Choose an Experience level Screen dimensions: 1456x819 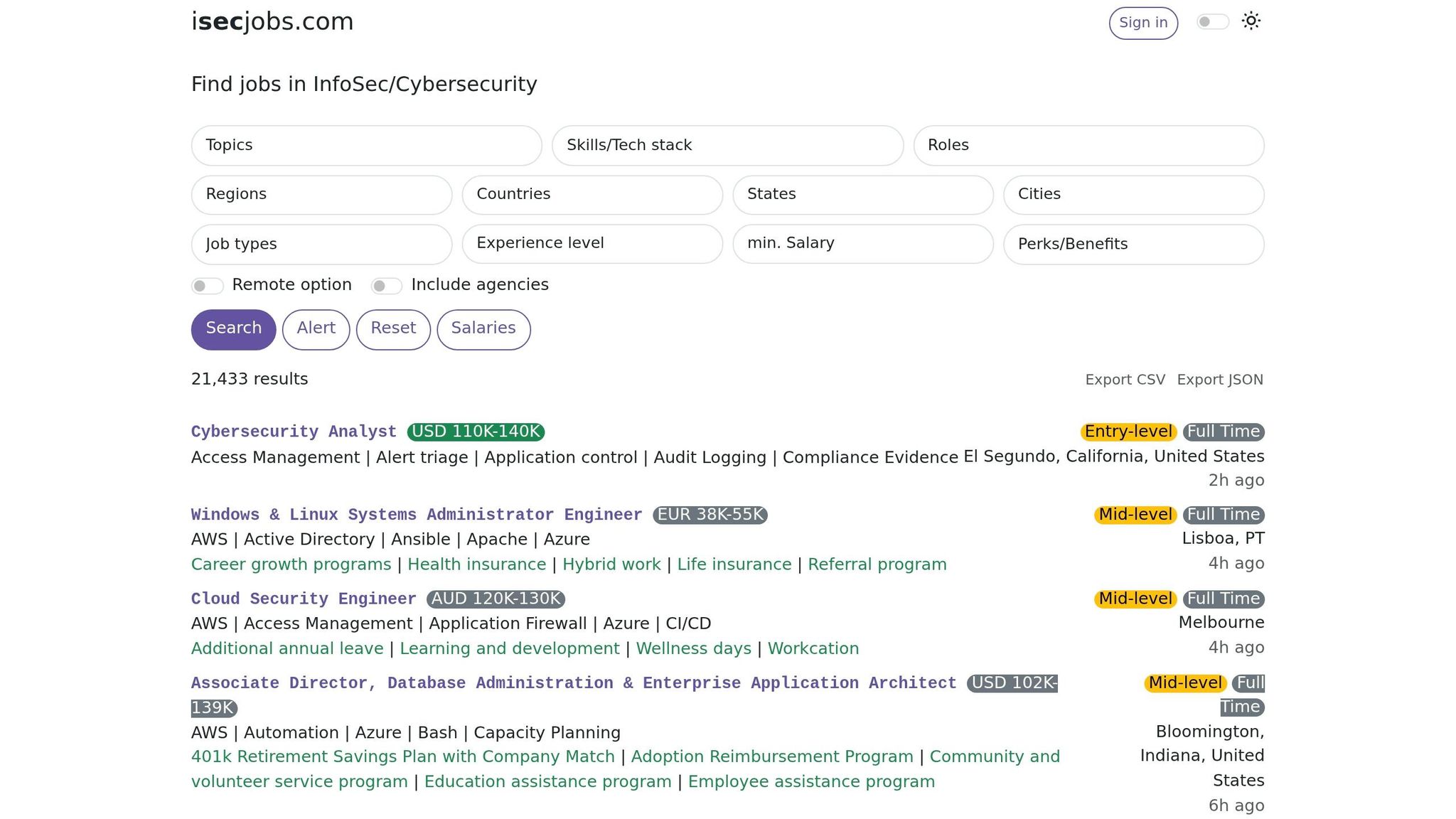click(x=593, y=244)
